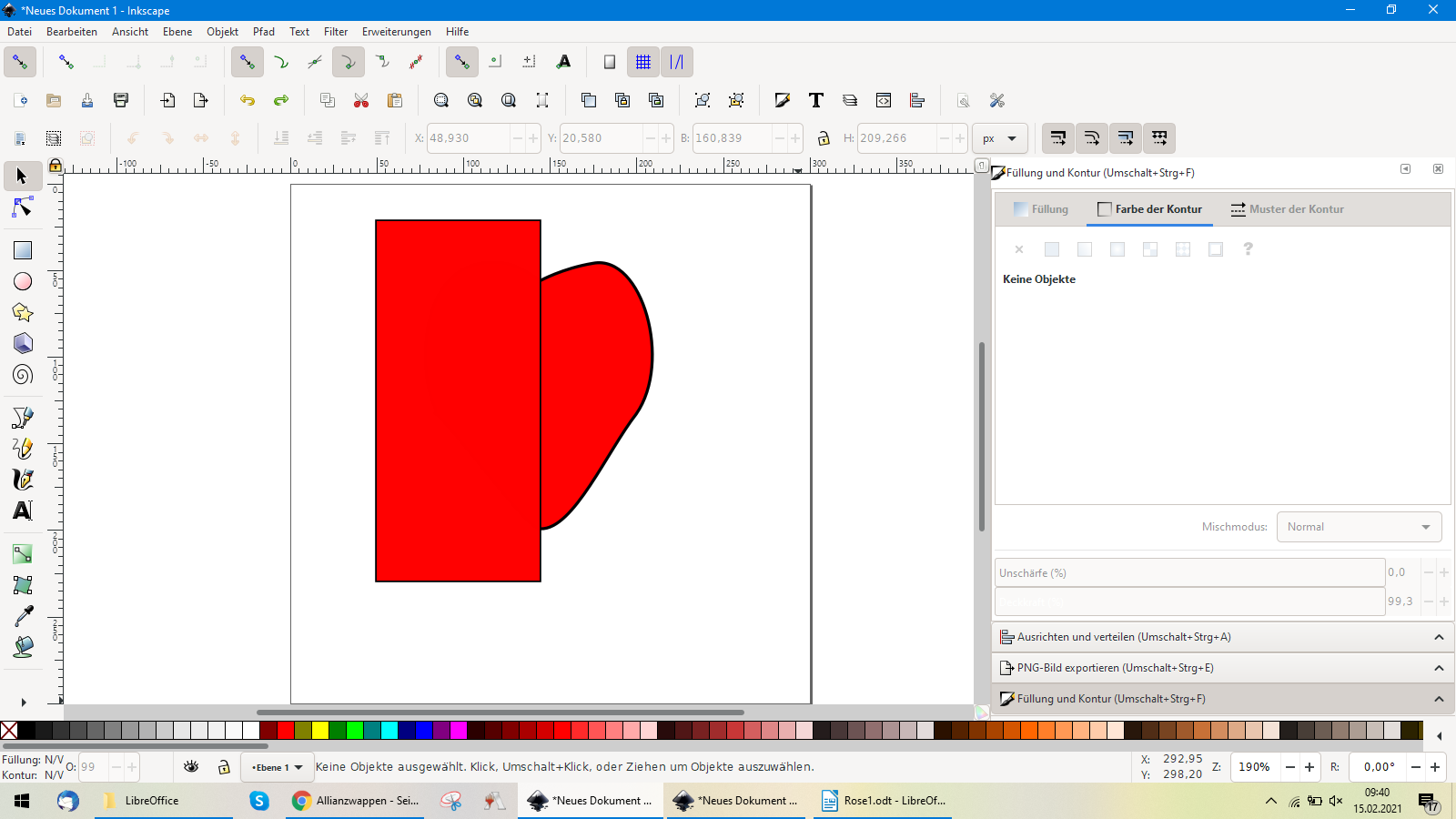This screenshot has height=819, width=1456.
Task: Toggle current layer visibility eye icon
Action: [x=191, y=767]
